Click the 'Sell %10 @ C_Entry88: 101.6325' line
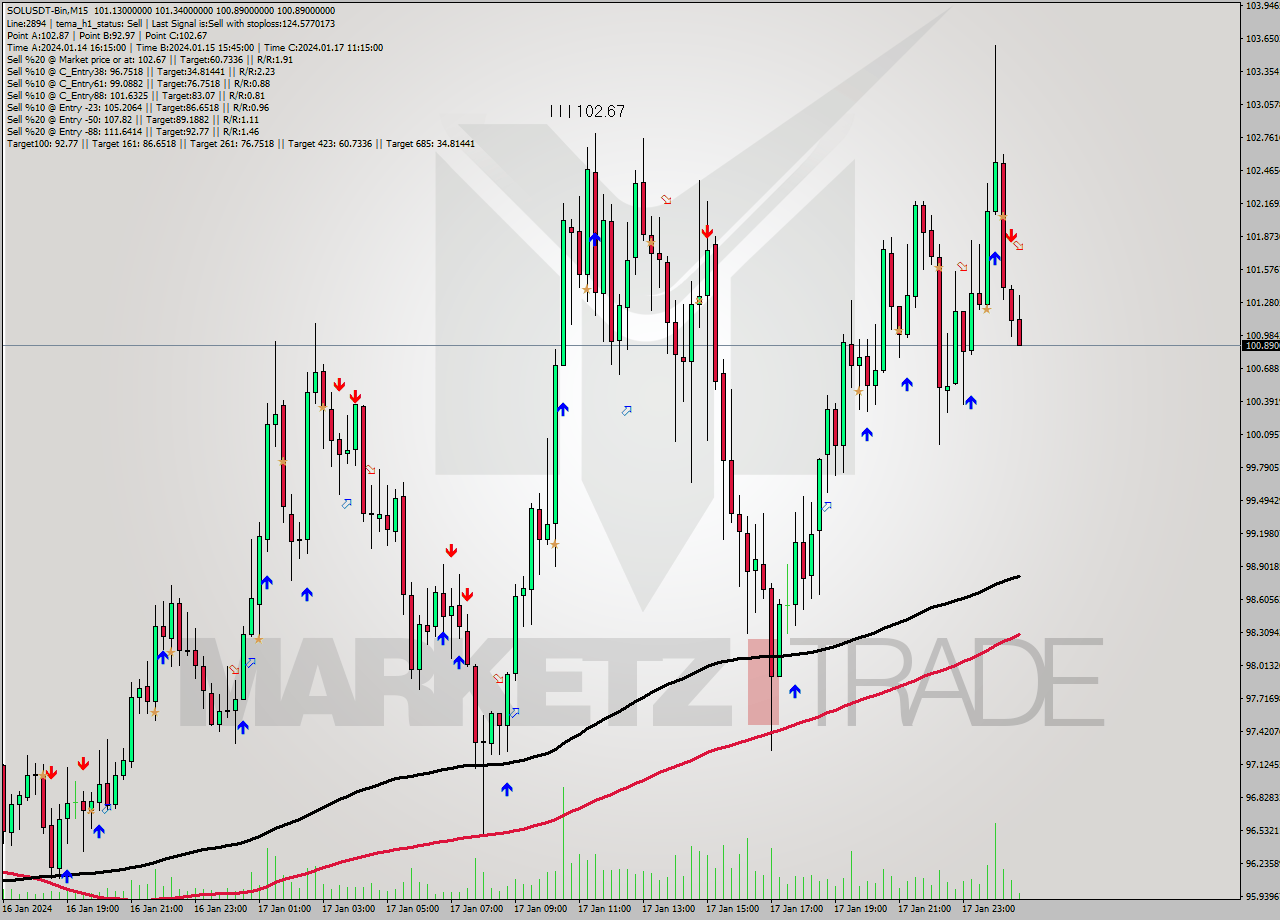The height and width of the screenshot is (920, 1280). click(135, 95)
